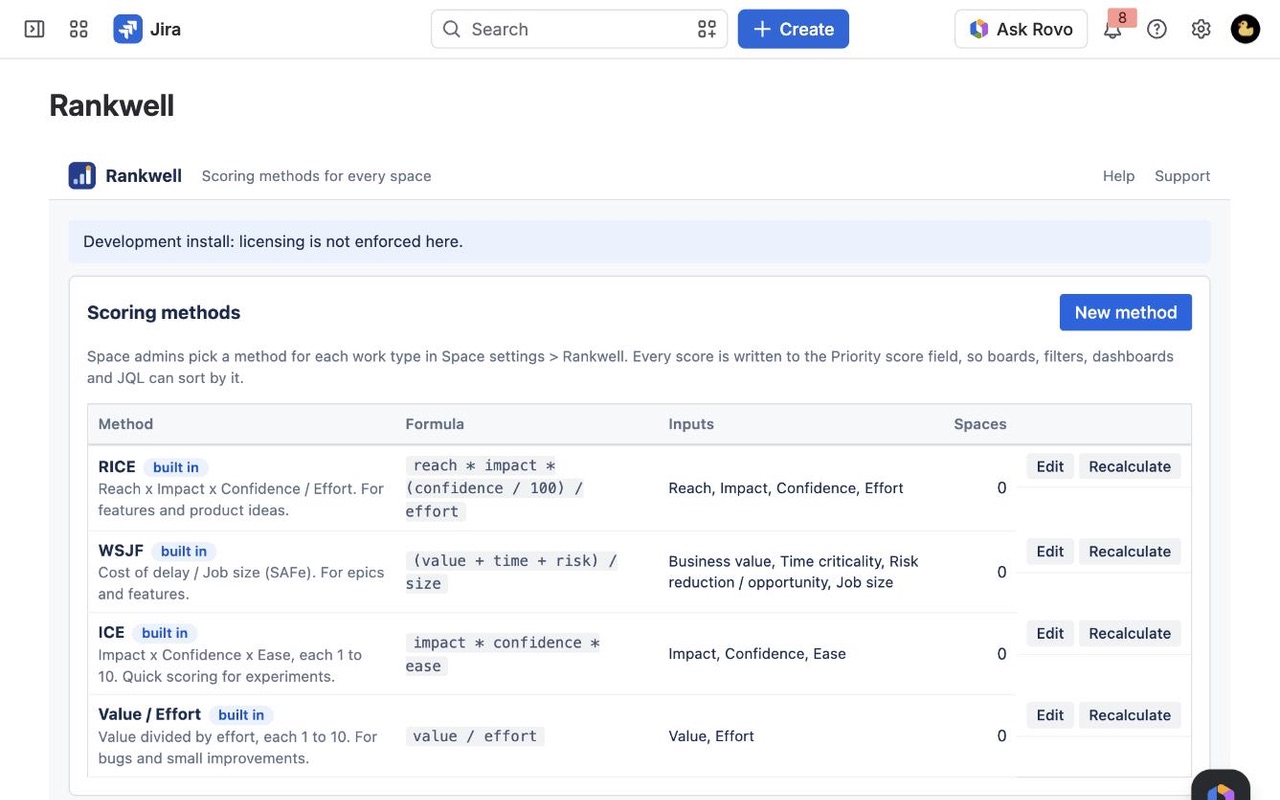This screenshot has width=1280, height=800.
Task: Recalculate the RICE method scores
Action: [x=1130, y=466]
